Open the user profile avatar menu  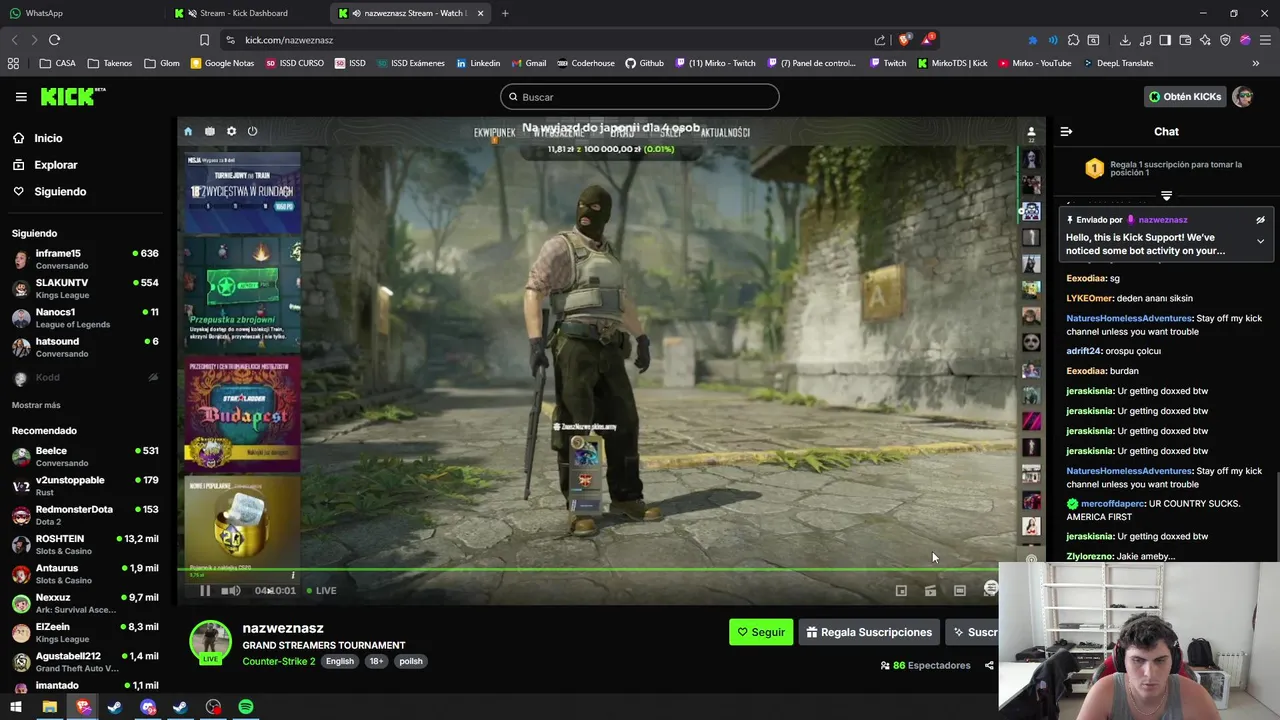(1243, 97)
